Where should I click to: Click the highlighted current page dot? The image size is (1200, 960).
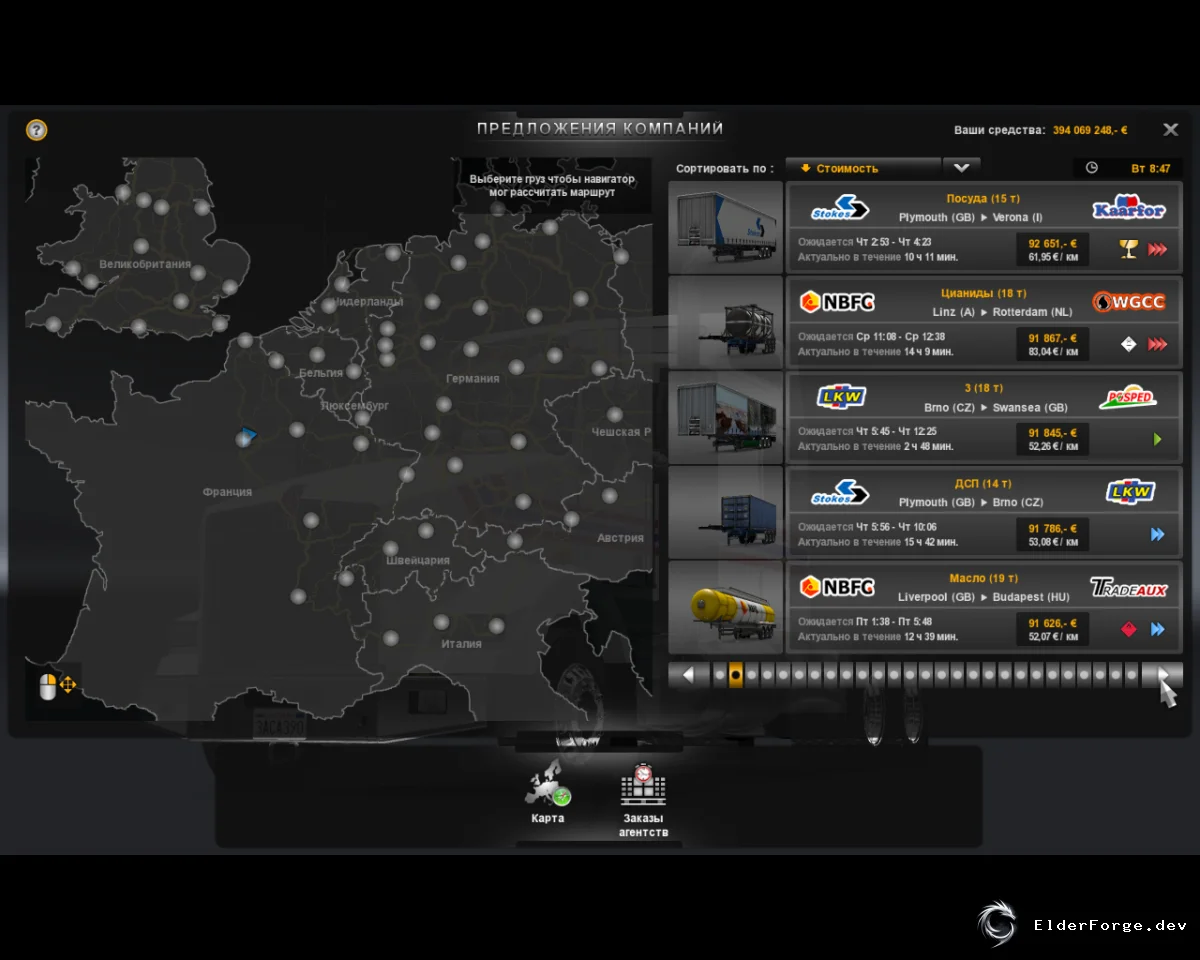coord(736,675)
